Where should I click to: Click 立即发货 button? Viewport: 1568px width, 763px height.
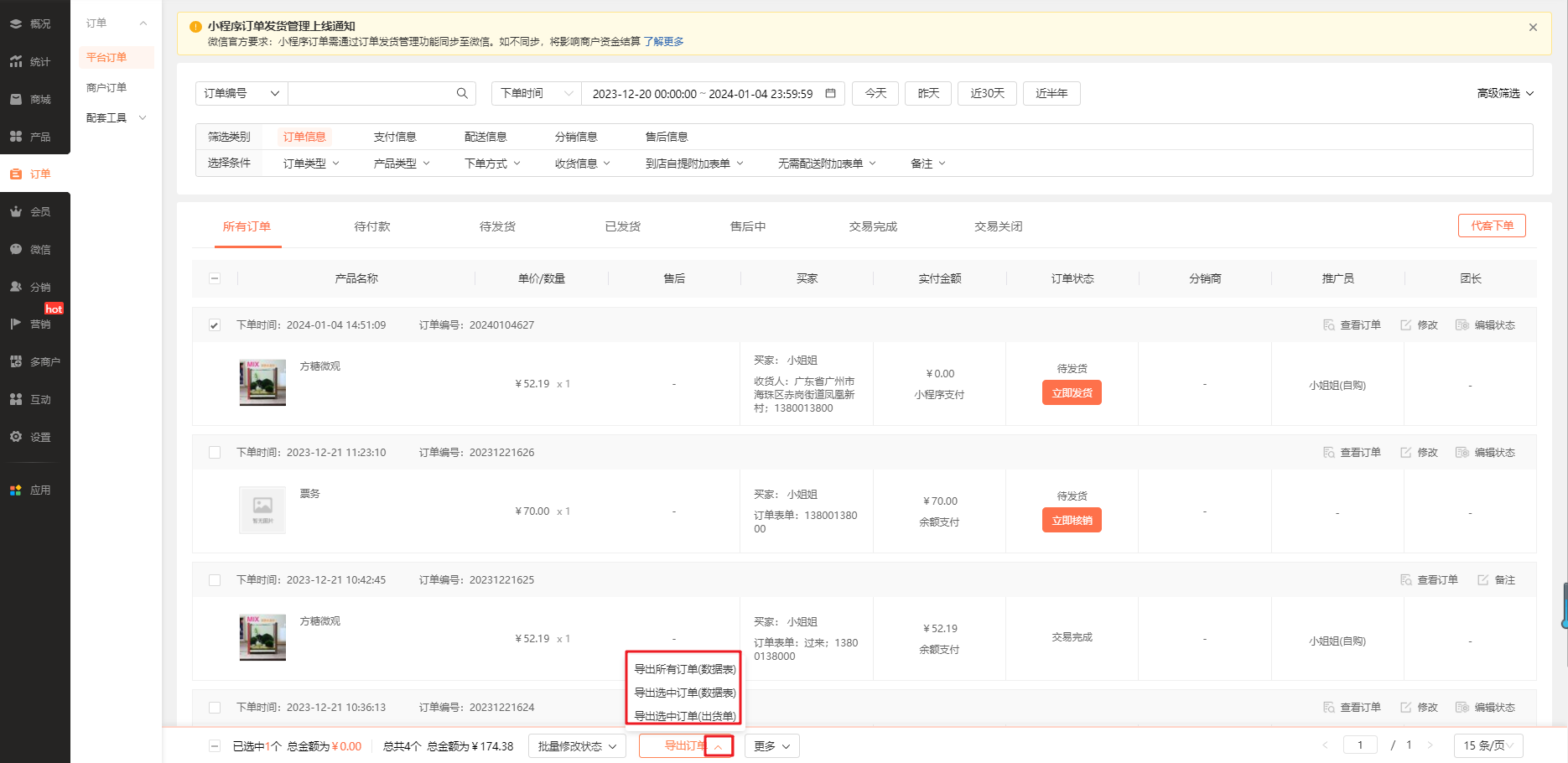coord(1072,392)
